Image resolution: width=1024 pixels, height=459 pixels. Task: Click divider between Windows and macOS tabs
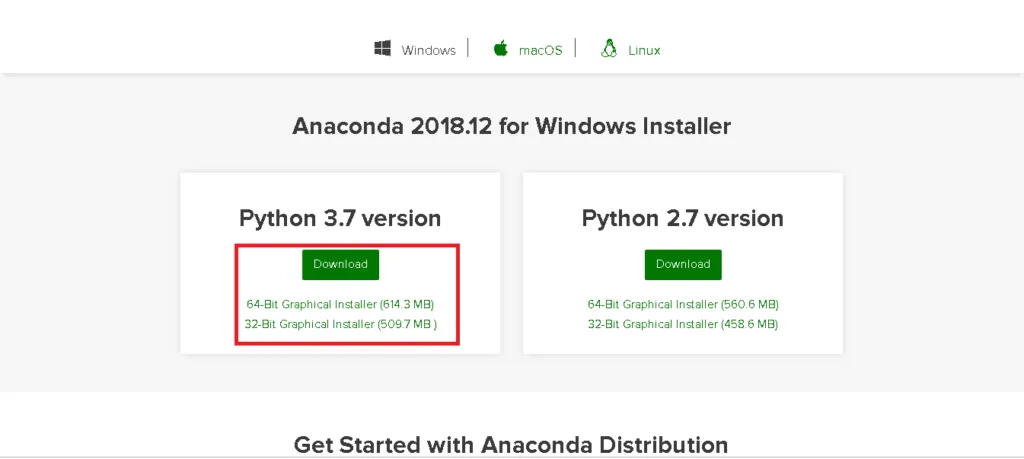tap(467, 49)
